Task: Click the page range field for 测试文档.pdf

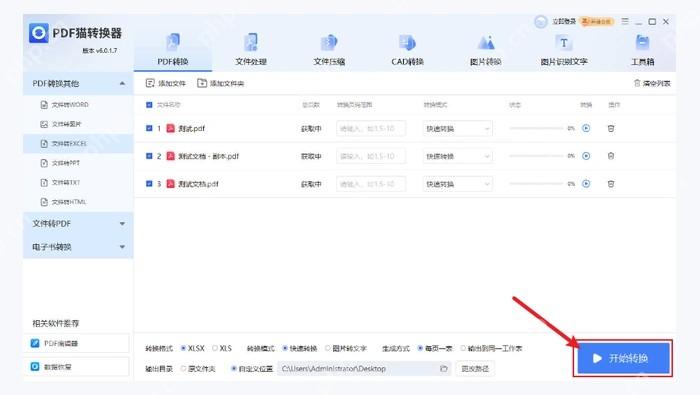Action: [x=371, y=184]
